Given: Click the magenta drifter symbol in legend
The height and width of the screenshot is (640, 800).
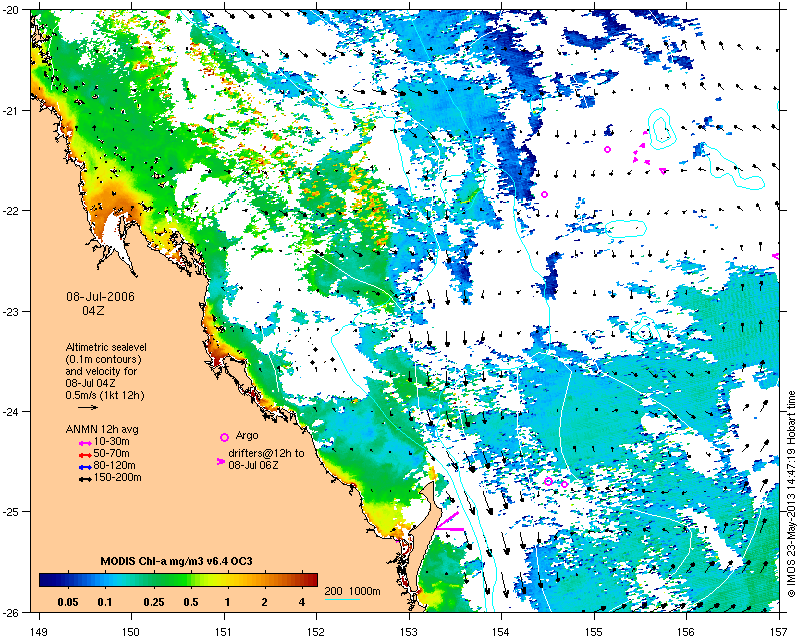Looking at the screenshot, I should (x=221, y=461).
